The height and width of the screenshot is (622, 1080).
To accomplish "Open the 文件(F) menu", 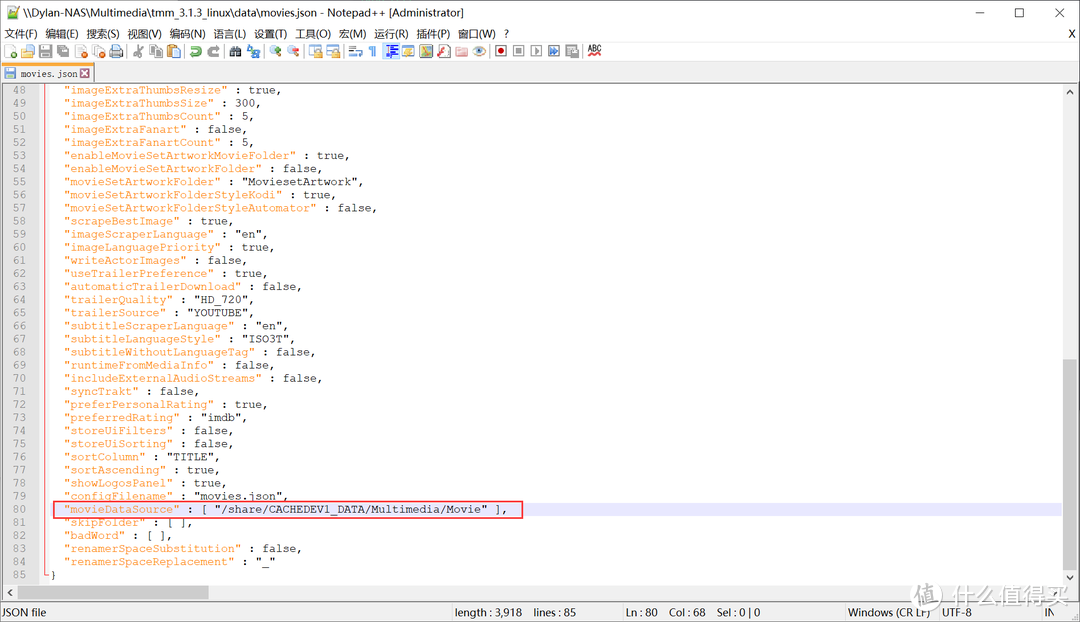I will point(21,34).
